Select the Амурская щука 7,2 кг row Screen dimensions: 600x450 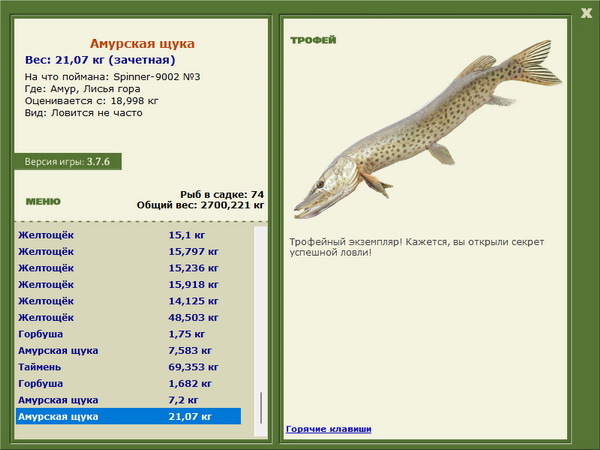click(x=129, y=400)
